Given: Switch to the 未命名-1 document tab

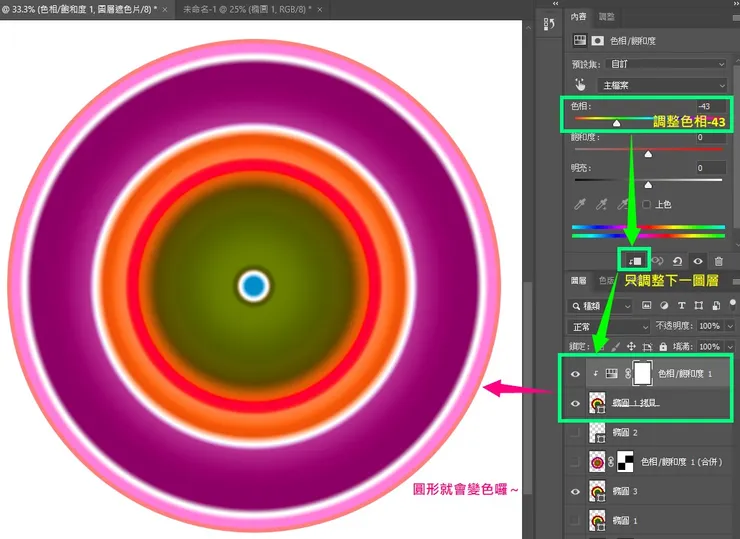Looking at the screenshot, I should 245,8.
